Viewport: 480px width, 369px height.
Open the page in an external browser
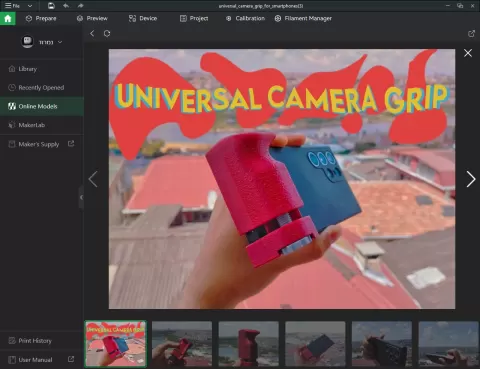[471, 33]
